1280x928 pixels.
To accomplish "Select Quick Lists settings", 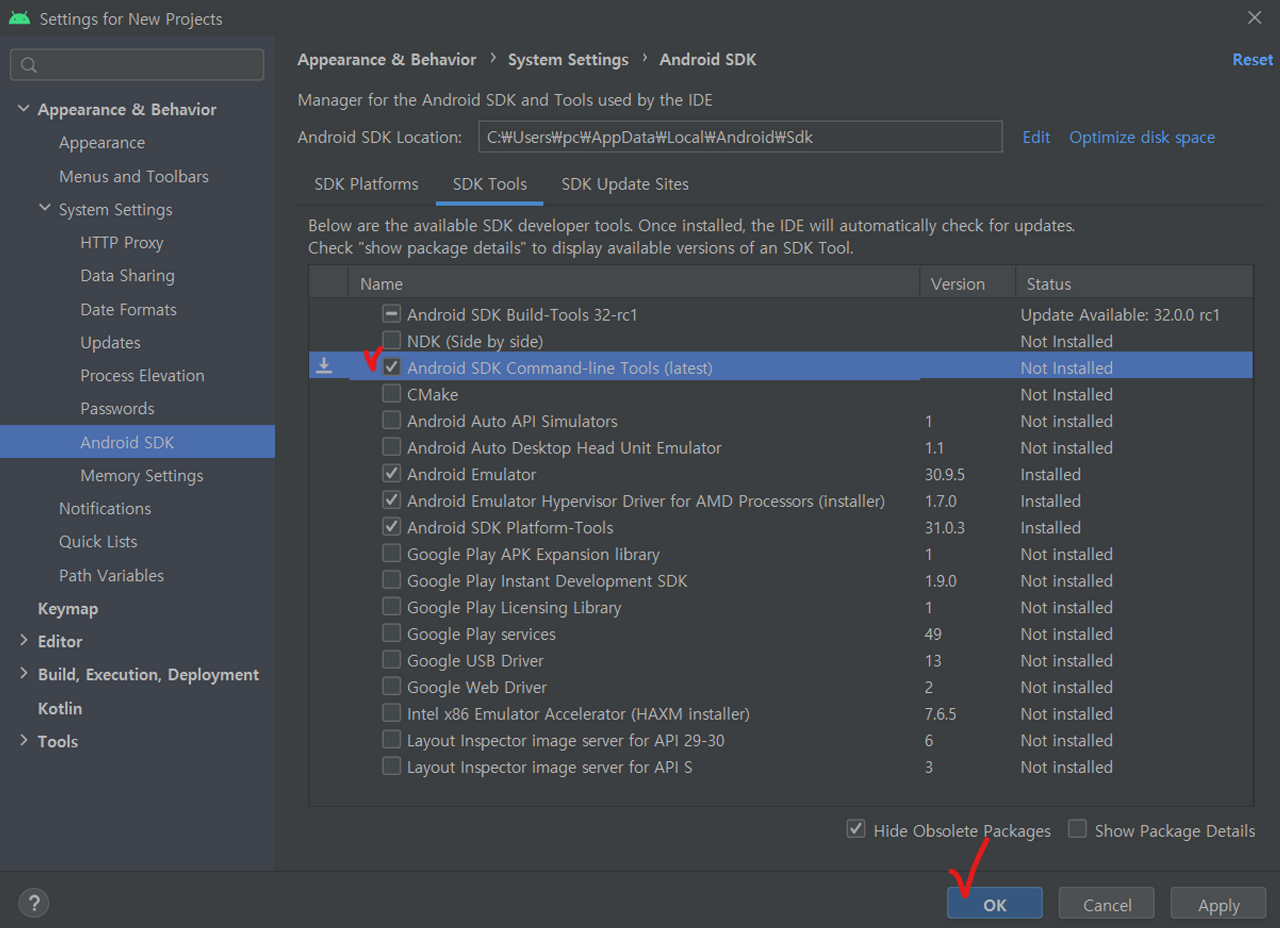I will pos(98,541).
